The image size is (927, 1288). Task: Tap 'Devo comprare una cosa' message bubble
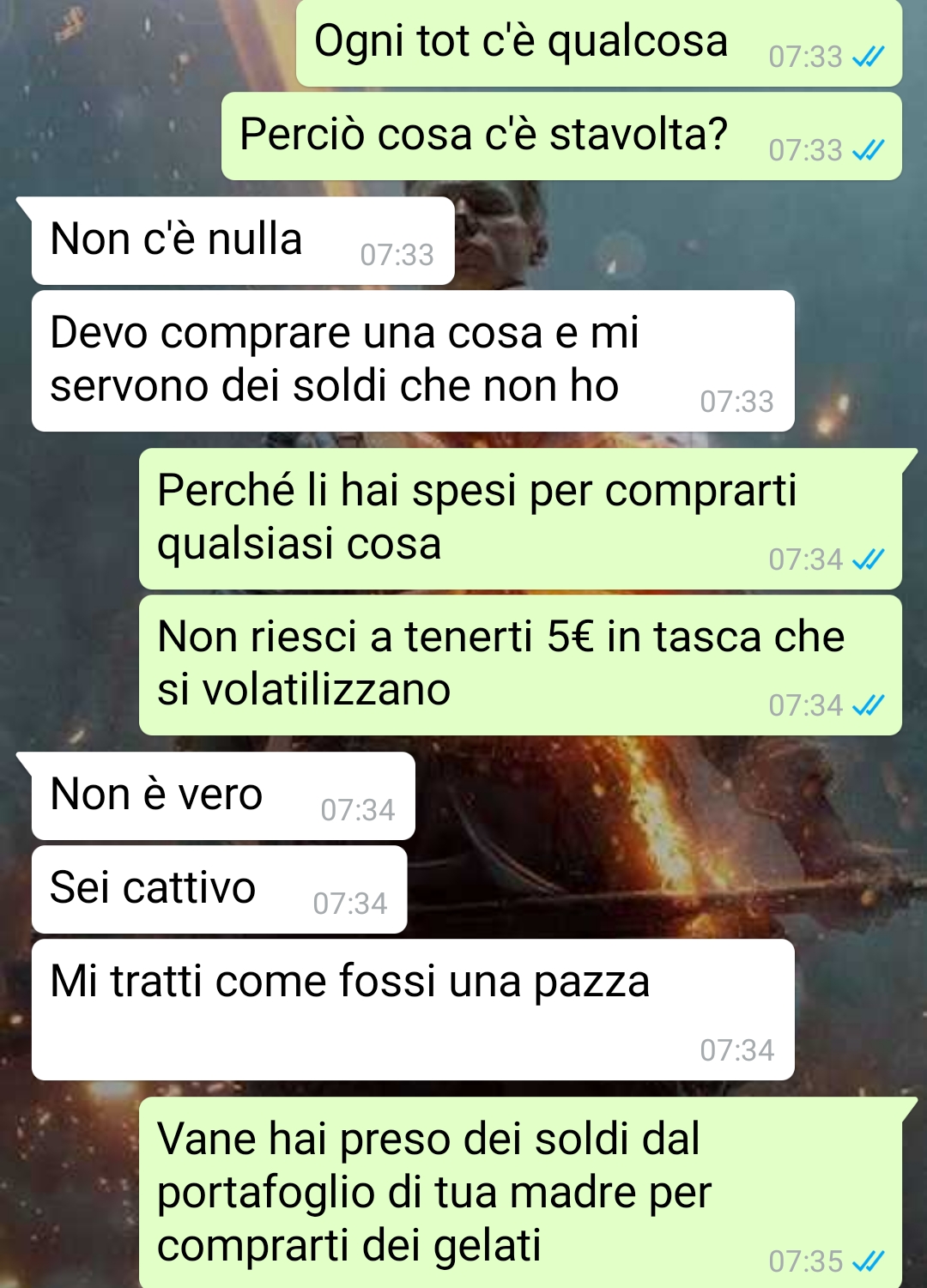tap(413, 361)
